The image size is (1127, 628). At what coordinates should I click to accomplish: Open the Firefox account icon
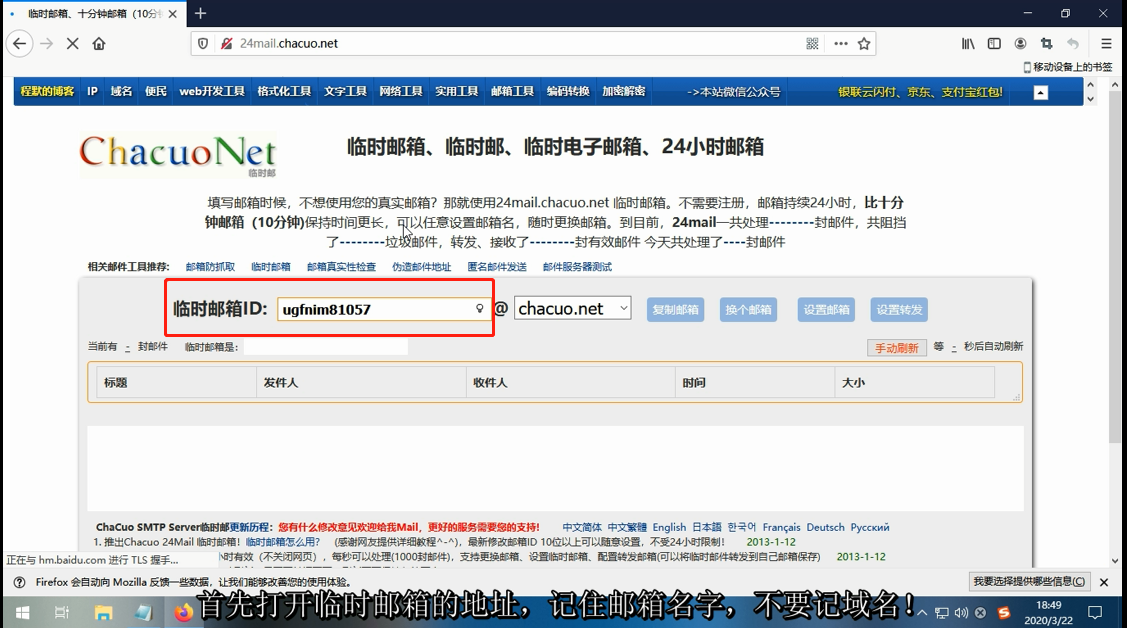click(x=1020, y=44)
